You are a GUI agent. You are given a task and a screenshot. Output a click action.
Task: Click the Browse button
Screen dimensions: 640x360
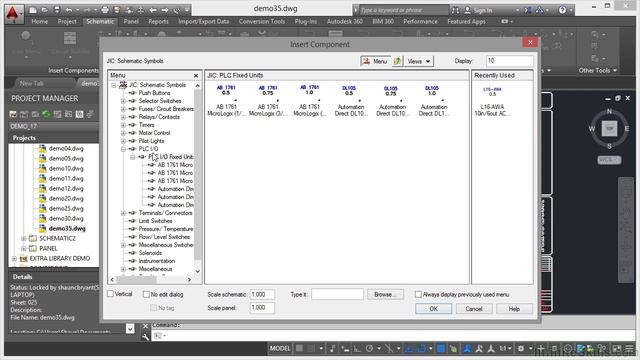(x=385, y=294)
